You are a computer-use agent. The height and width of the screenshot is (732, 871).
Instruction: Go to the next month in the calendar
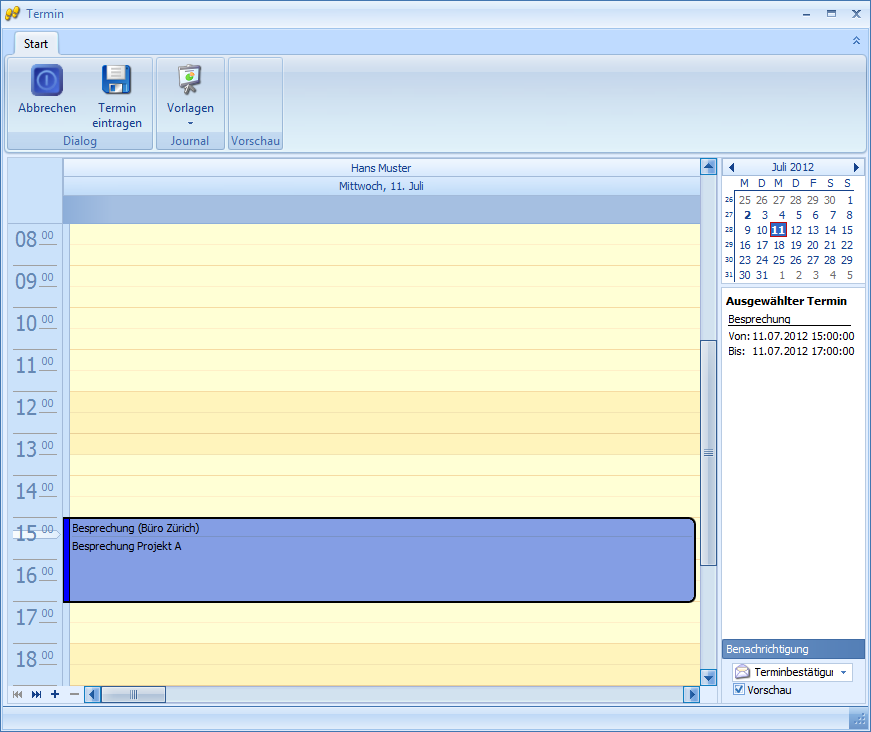(856, 166)
